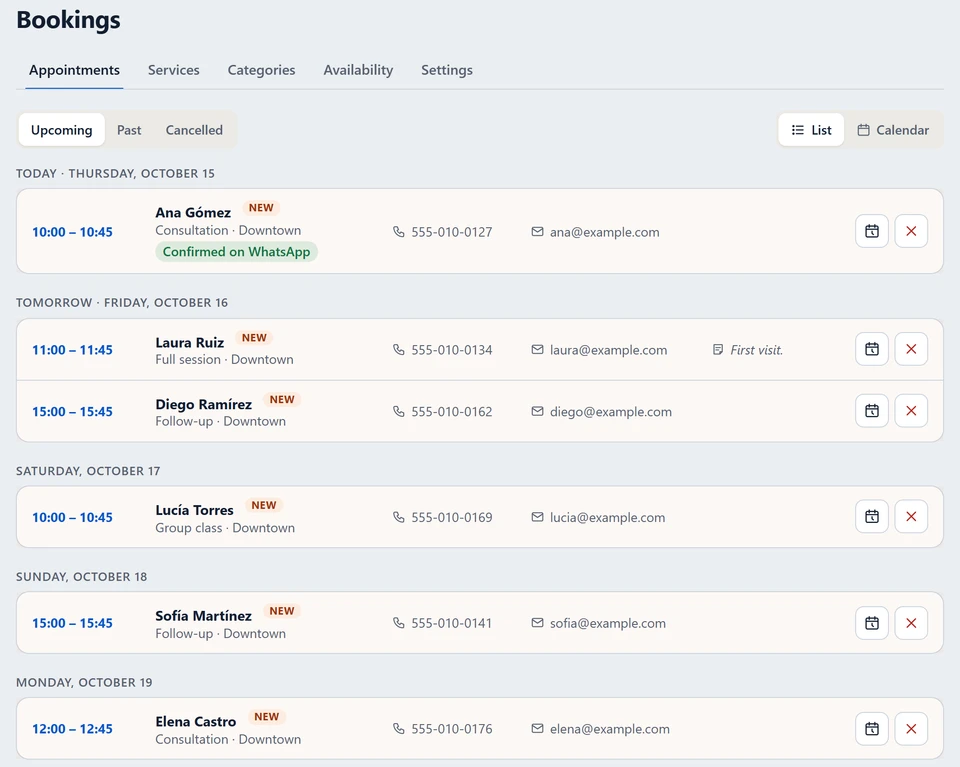Reschedule Ana Gómez's appointment via calendar icon
The image size is (960, 767).
tap(871, 231)
